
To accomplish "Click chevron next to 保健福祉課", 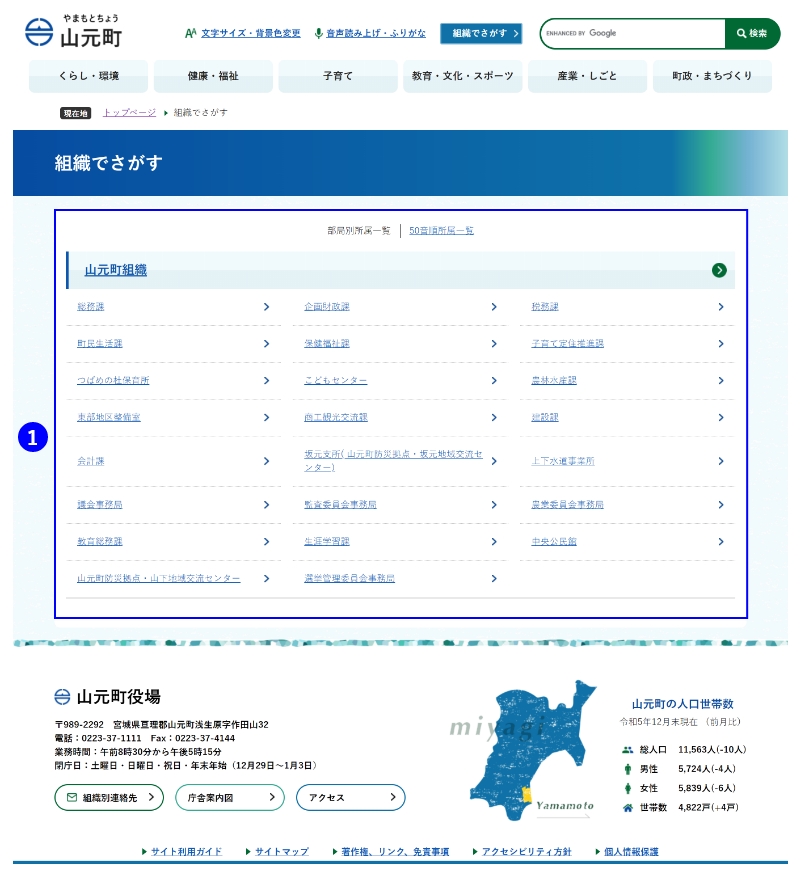I will point(494,344).
